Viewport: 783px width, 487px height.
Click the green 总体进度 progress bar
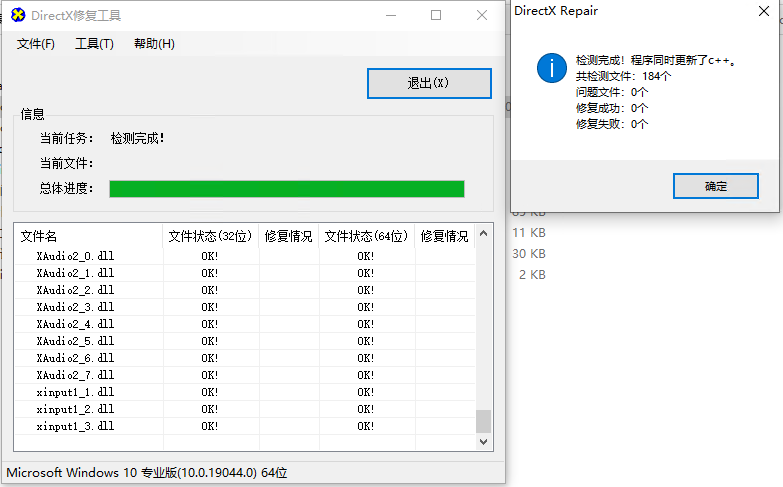pyautogui.click(x=287, y=189)
